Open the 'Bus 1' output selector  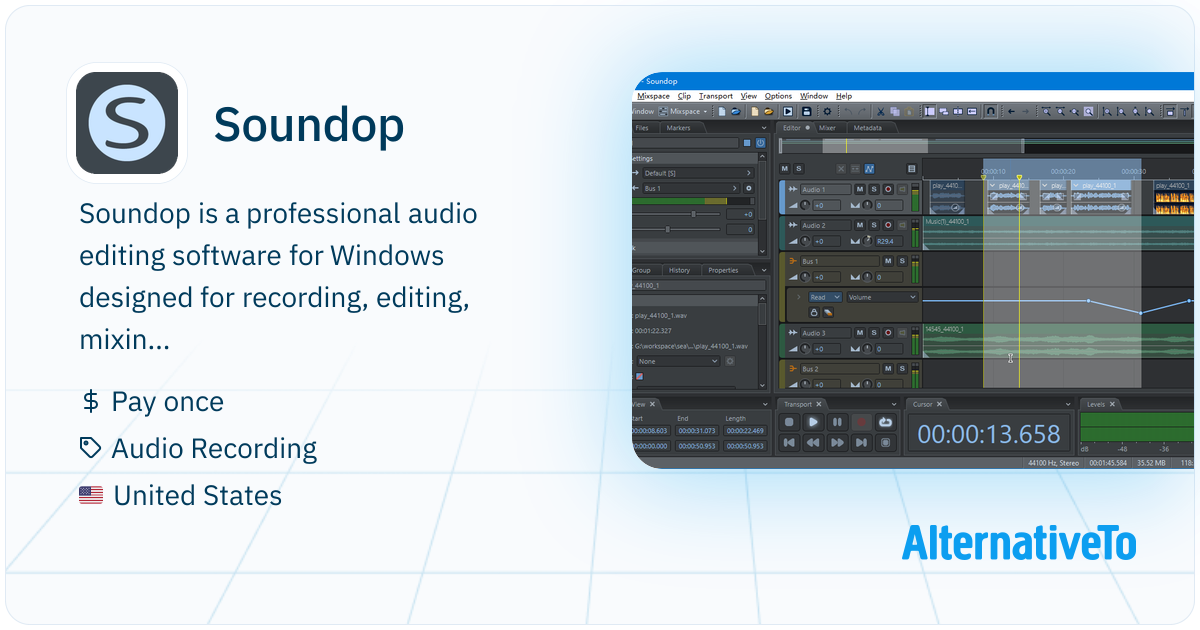pyautogui.click(x=691, y=188)
